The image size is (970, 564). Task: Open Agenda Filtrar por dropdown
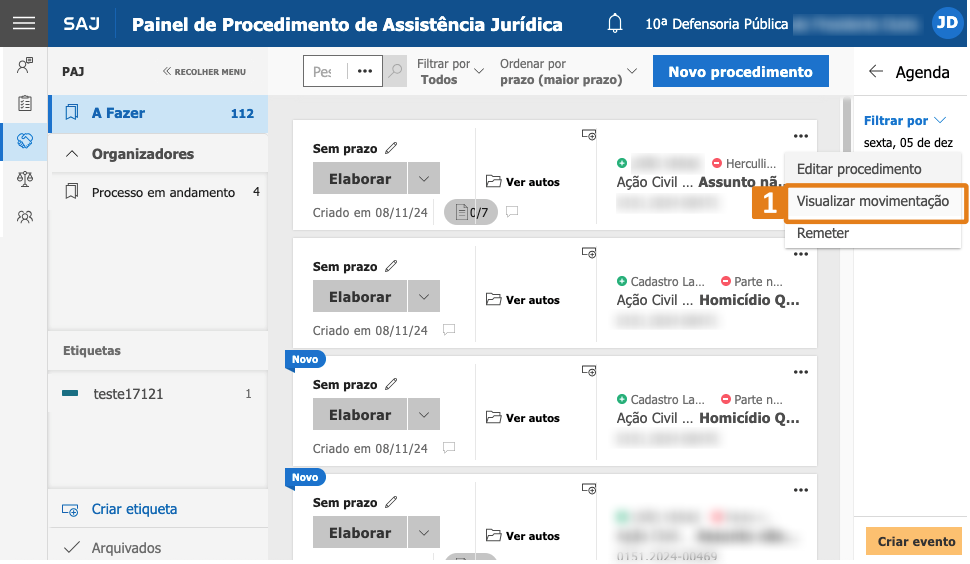click(905, 121)
